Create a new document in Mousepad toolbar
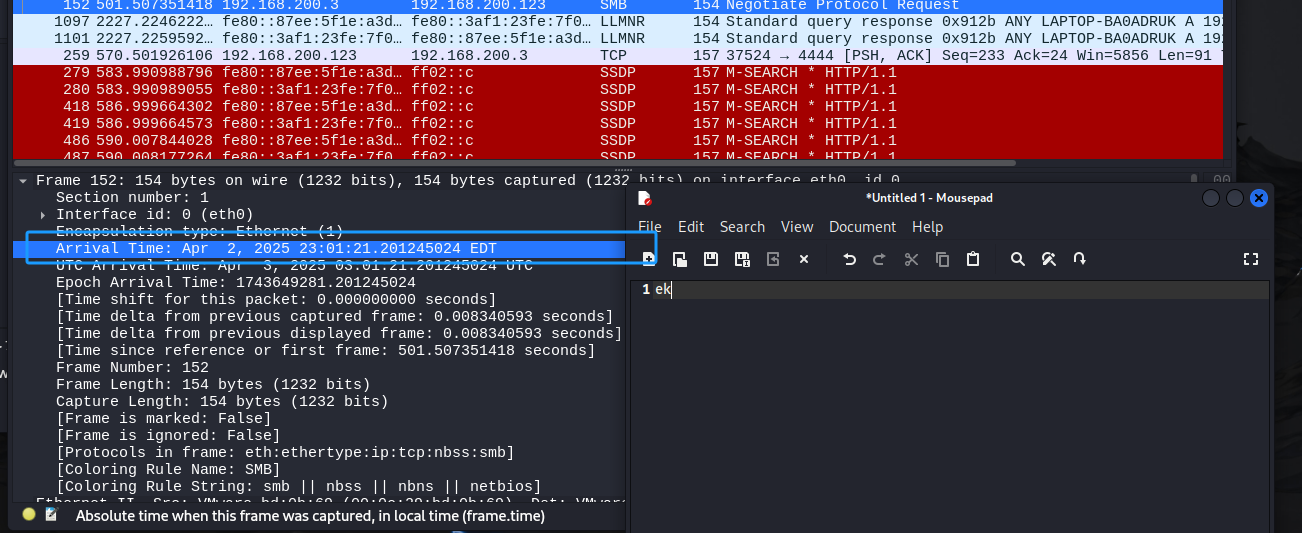The image size is (1302, 533). pos(649,259)
